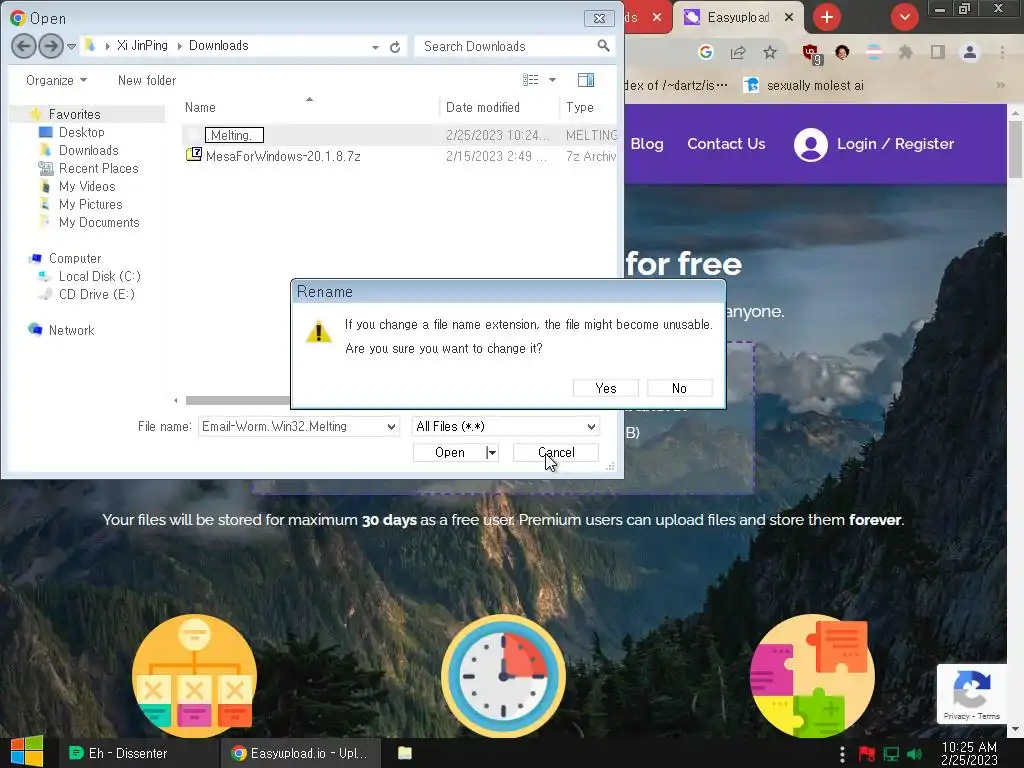Select Desktop in the navigation pane
The image size is (1024, 768).
(82, 133)
